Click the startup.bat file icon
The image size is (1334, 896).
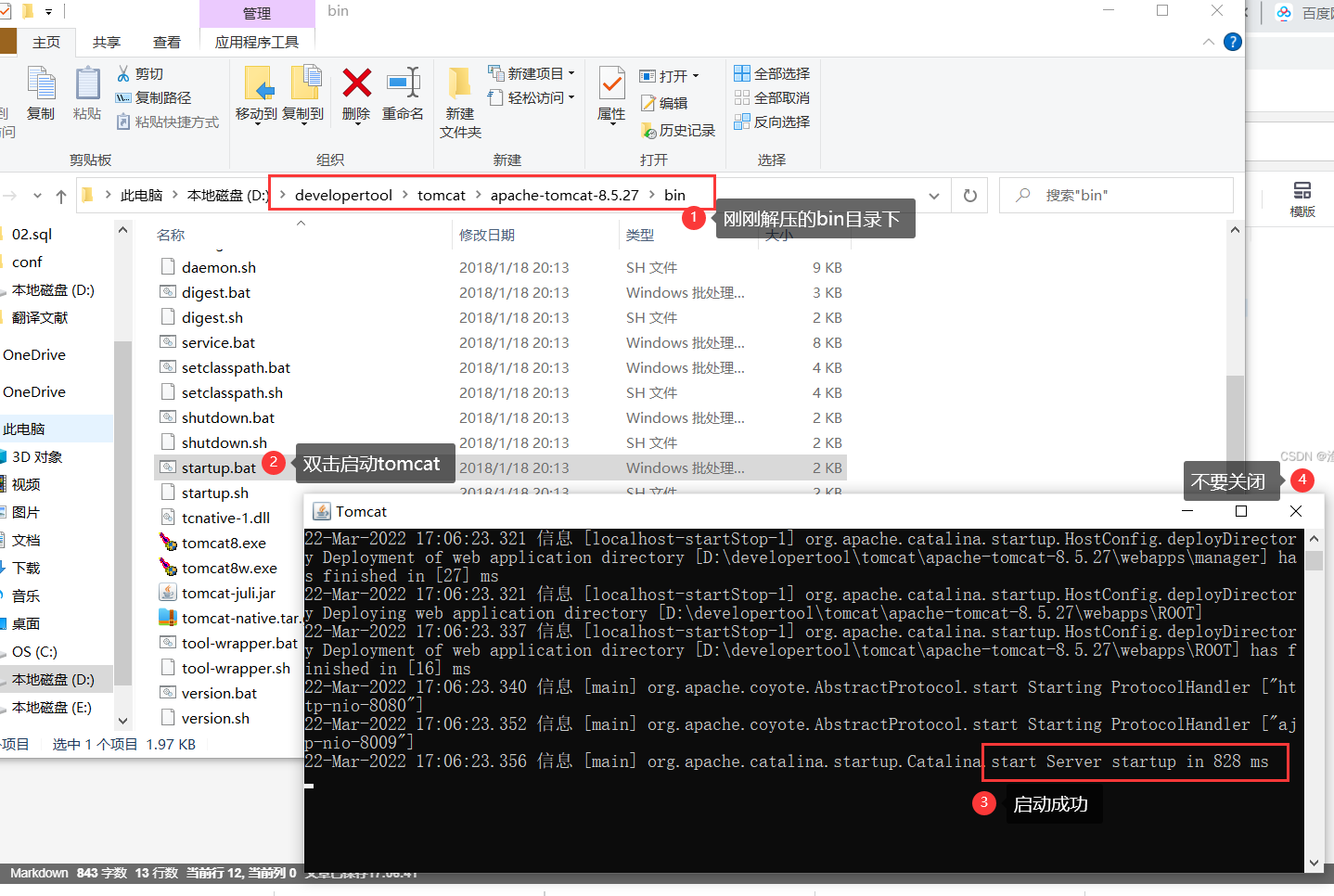pyautogui.click(x=168, y=467)
